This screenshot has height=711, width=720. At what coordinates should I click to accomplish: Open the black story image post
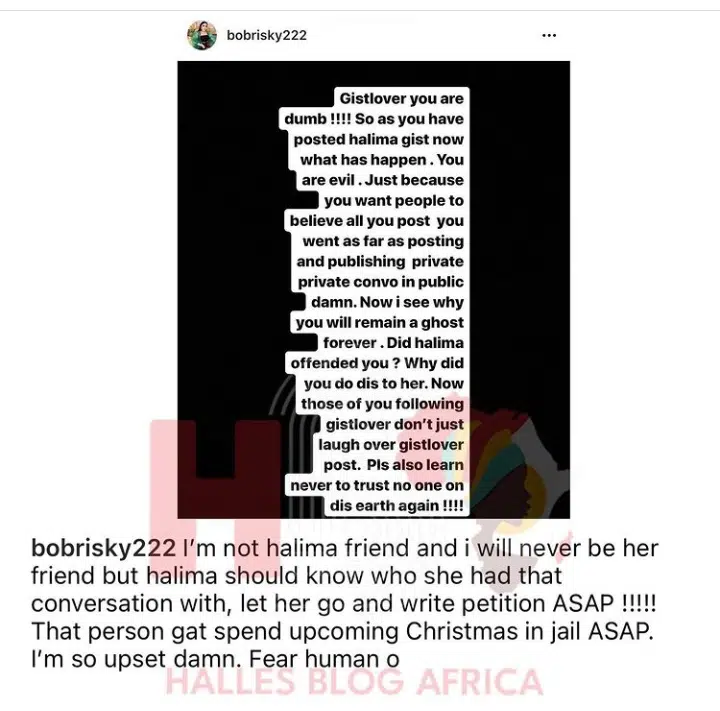point(374,290)
